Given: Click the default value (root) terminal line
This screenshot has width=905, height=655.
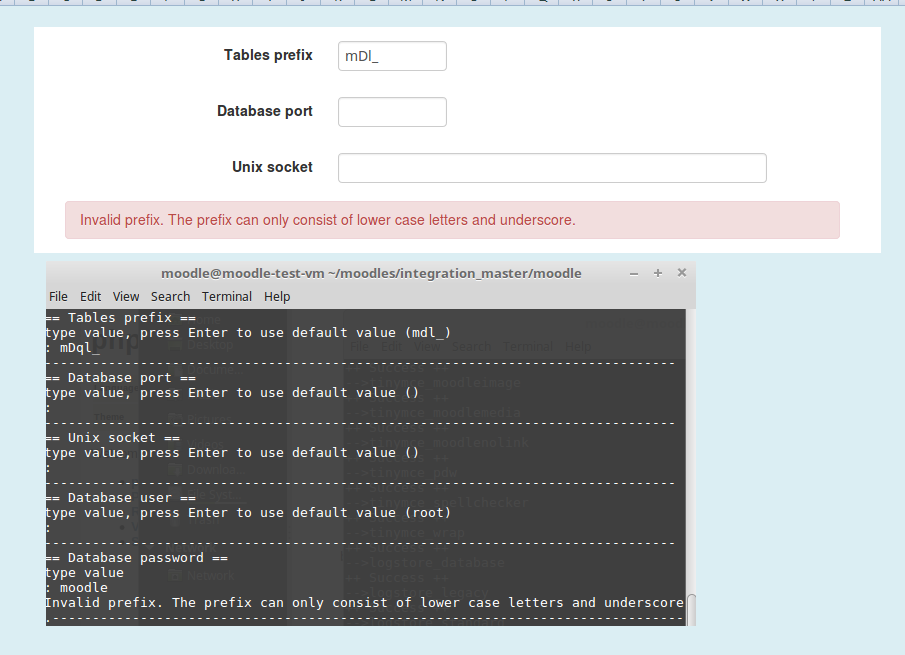Looking at the screenshot, I should [x=248, y=512].
